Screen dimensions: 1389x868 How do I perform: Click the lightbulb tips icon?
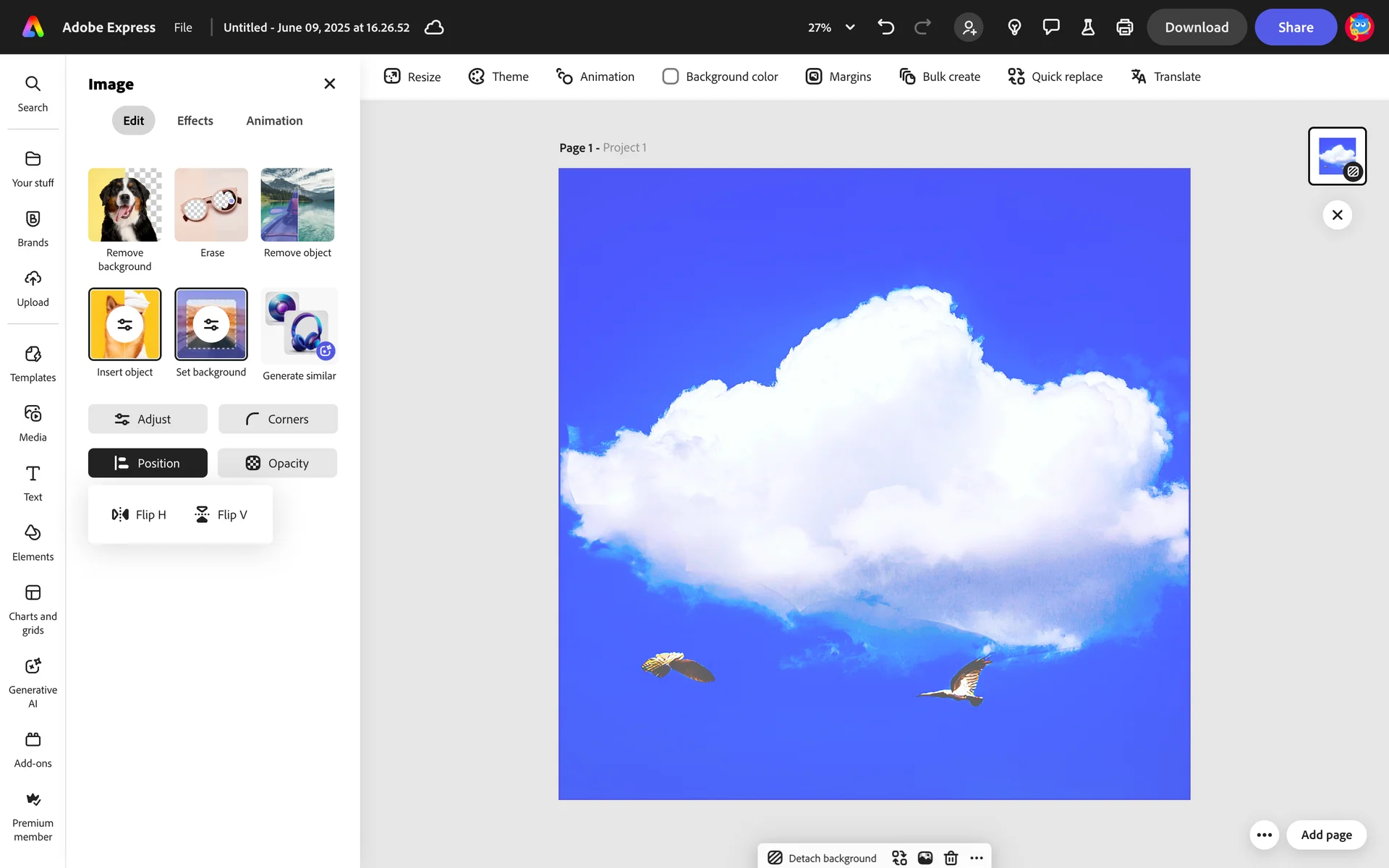point(1014,27)
